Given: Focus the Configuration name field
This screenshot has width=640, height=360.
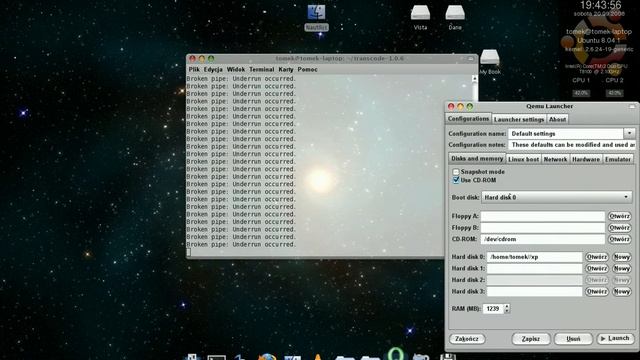Looking at the screenshot, I should coord(566,133).
